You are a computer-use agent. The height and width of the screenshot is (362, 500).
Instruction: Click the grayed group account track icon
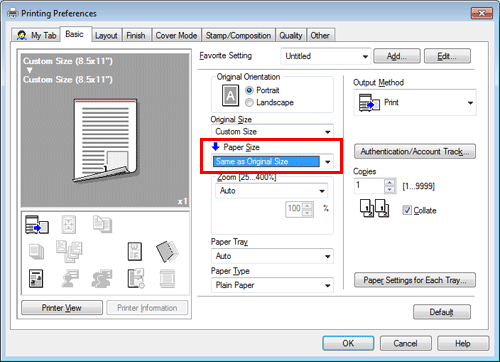pyautogui.click(x=102, y=279)
